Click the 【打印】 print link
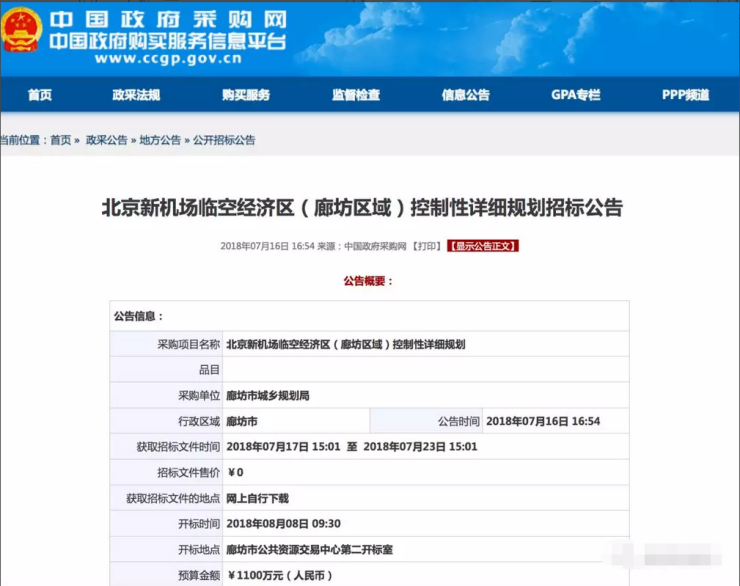The image size is (740, 586). (427, 246)
